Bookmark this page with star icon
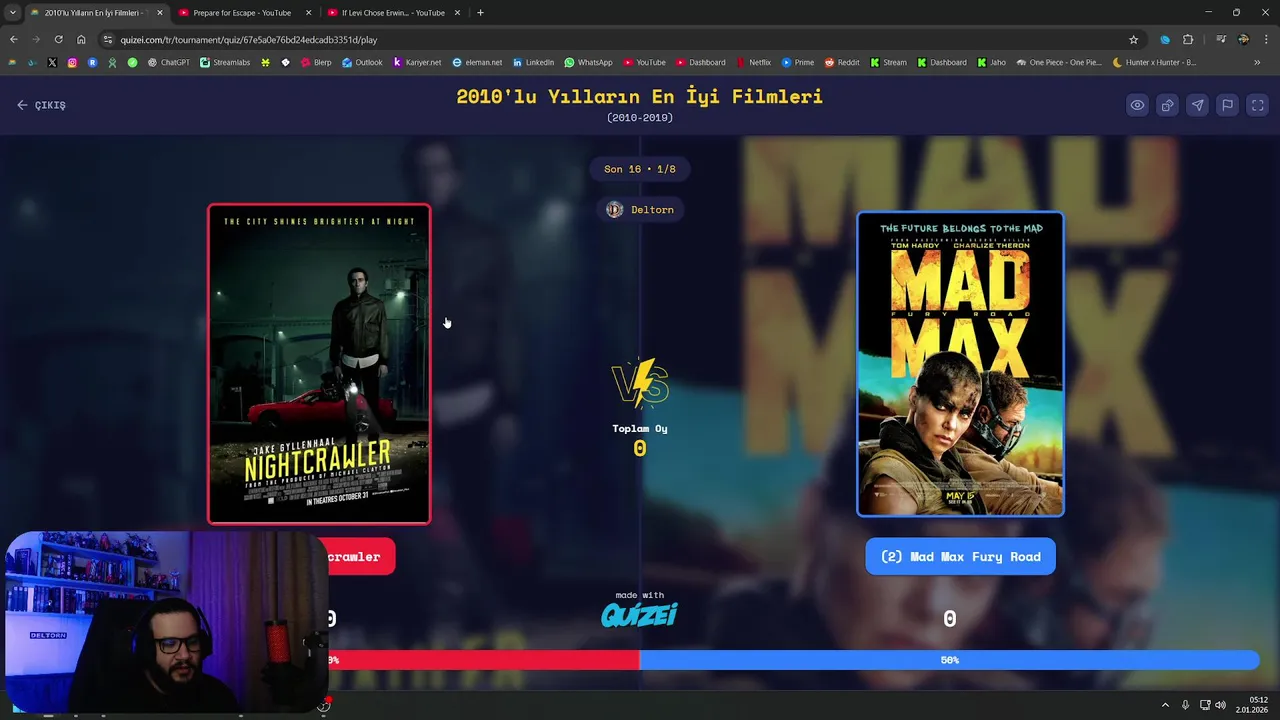 pos(1133,40)
